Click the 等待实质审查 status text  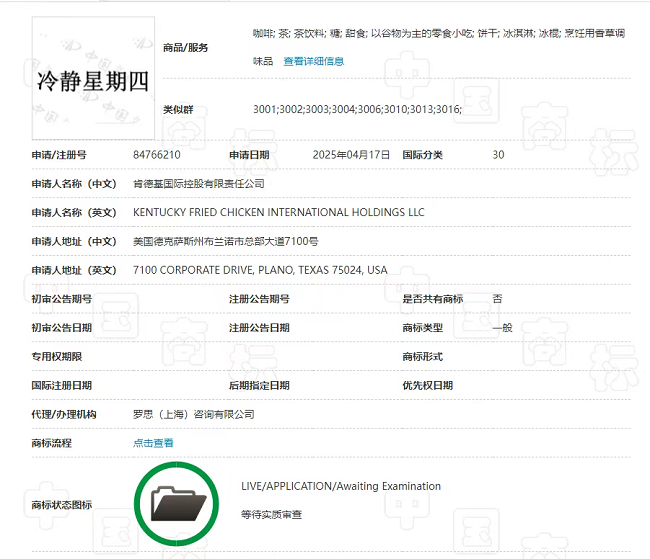pyautogui.click(x=271, y=515)
